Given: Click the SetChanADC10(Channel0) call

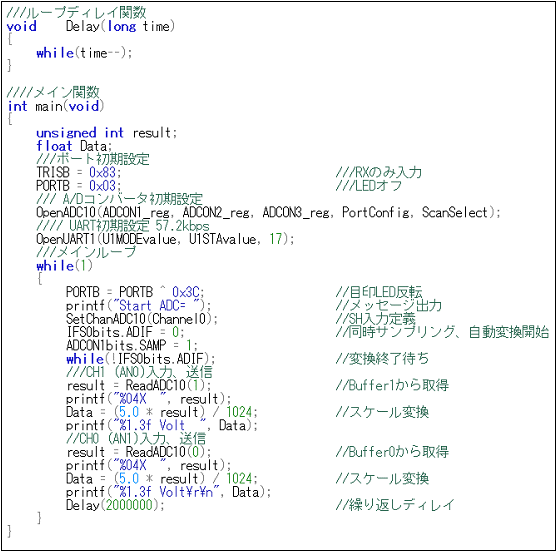Looking at the screenshot, I should point(142,319).
